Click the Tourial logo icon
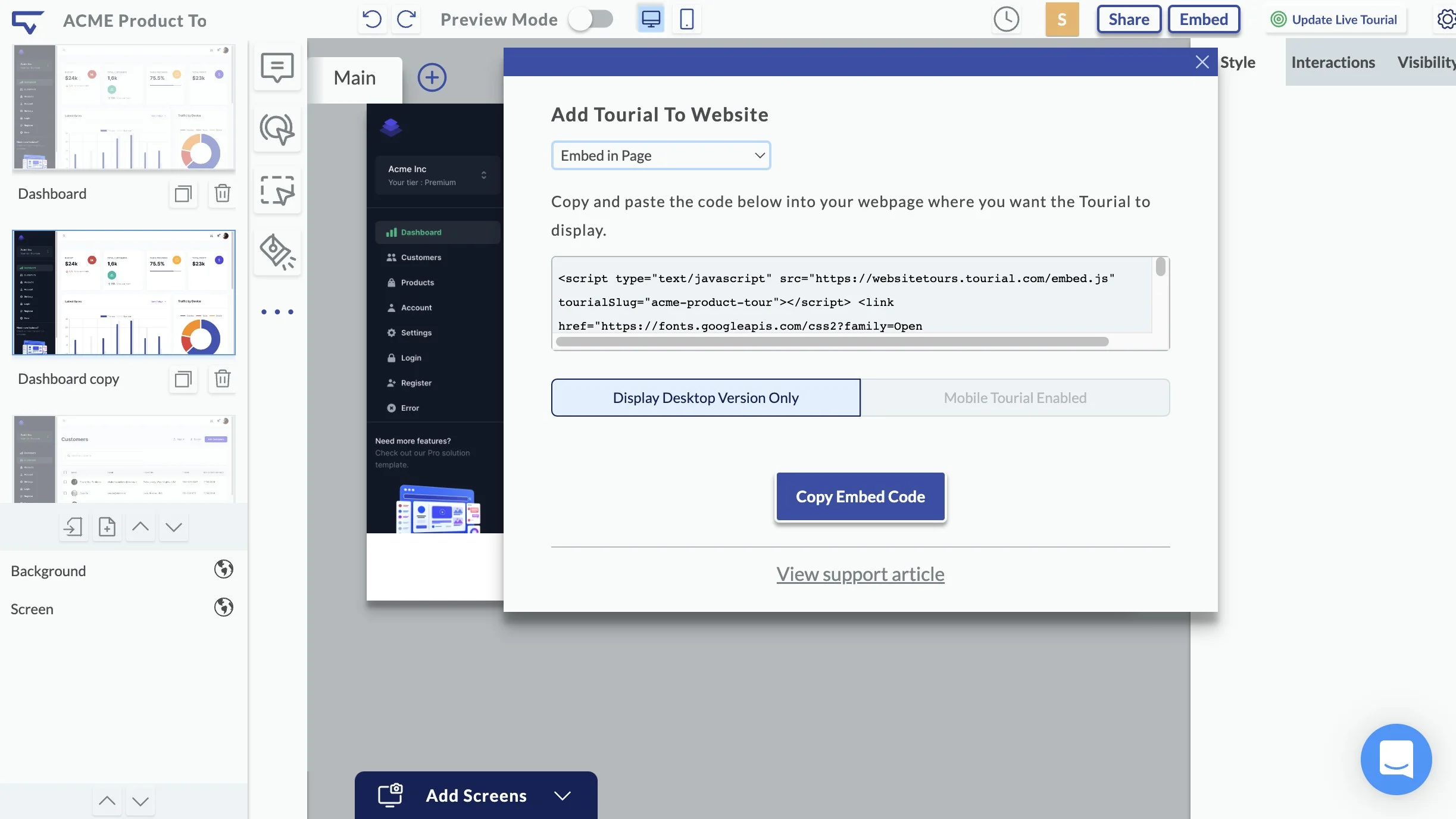Viewport: 1456px width, 819px height. click(28, 21)
